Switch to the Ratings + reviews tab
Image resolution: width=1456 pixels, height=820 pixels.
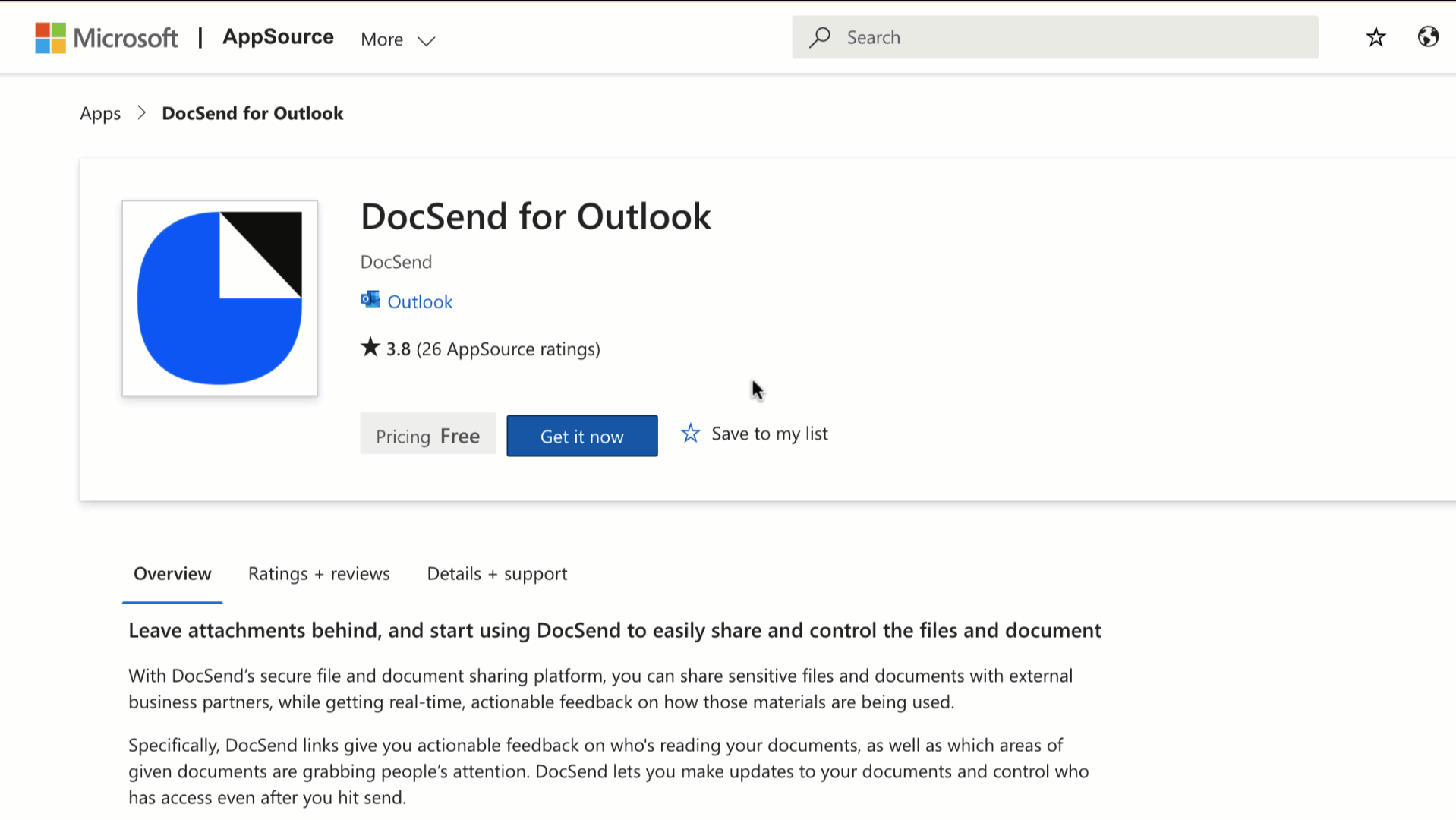(319, 574)
